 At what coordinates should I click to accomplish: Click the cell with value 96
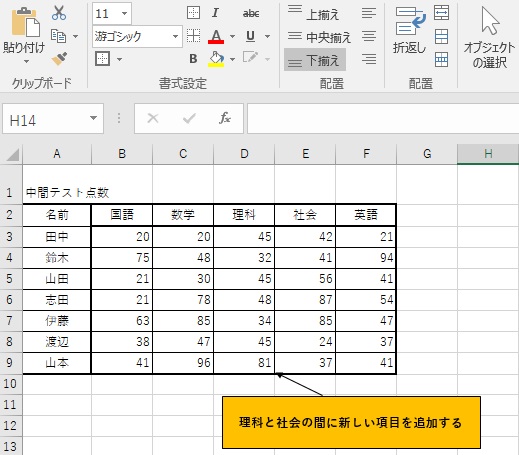[183, 363]
